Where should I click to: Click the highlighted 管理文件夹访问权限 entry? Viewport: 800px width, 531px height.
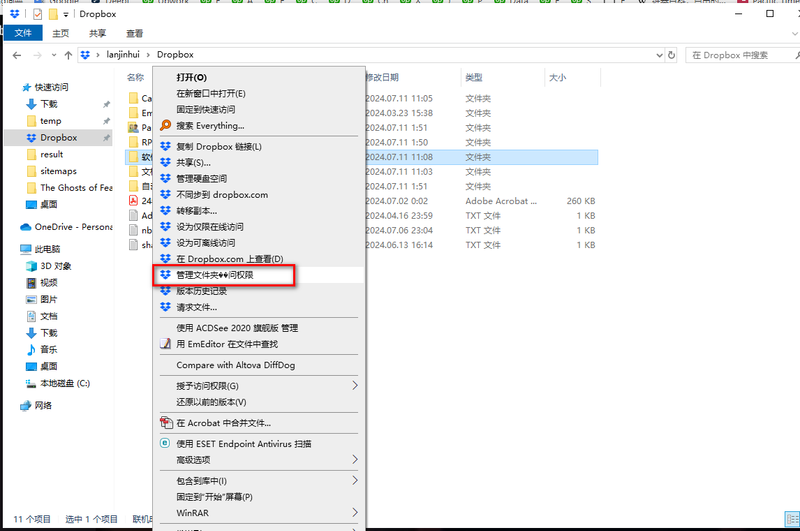click(258, 275)
